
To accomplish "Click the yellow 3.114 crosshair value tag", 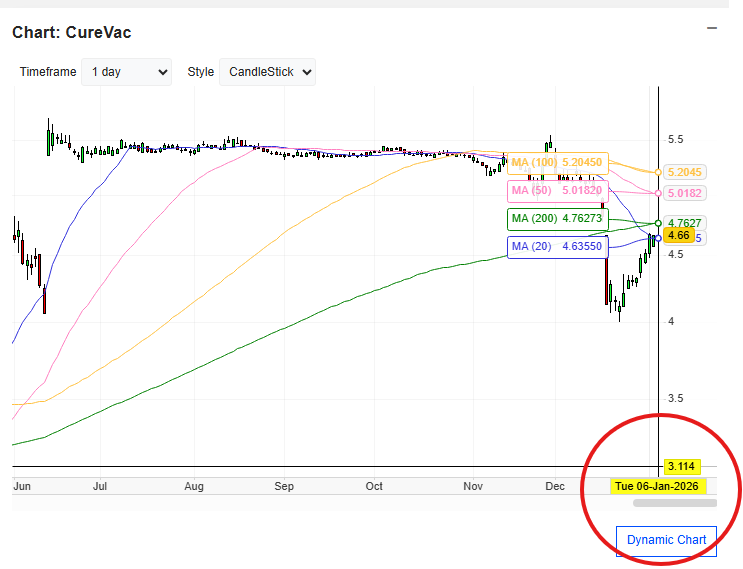I will 681,467.
